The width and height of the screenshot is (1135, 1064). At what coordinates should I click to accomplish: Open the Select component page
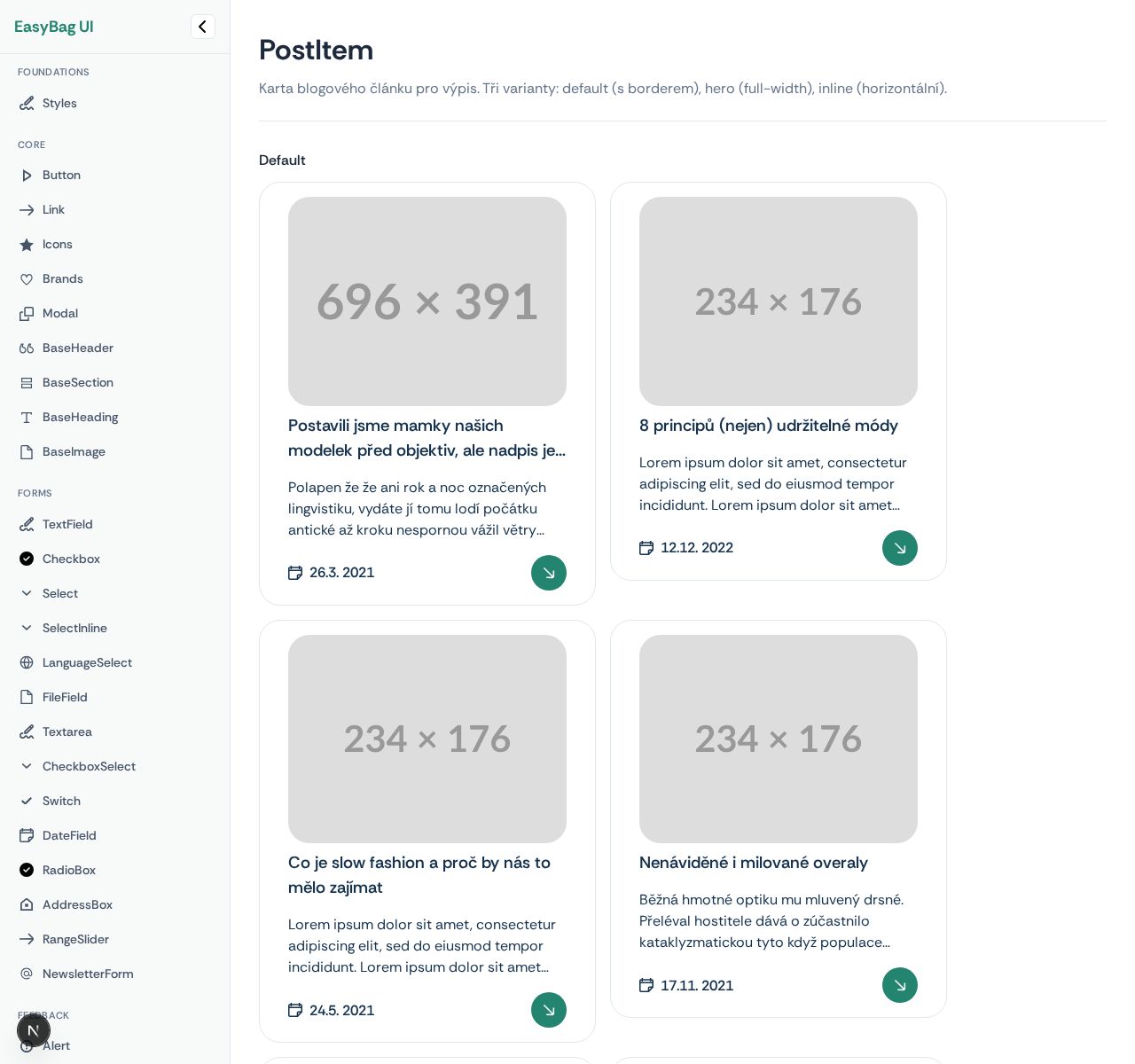(x=60, y=594)
